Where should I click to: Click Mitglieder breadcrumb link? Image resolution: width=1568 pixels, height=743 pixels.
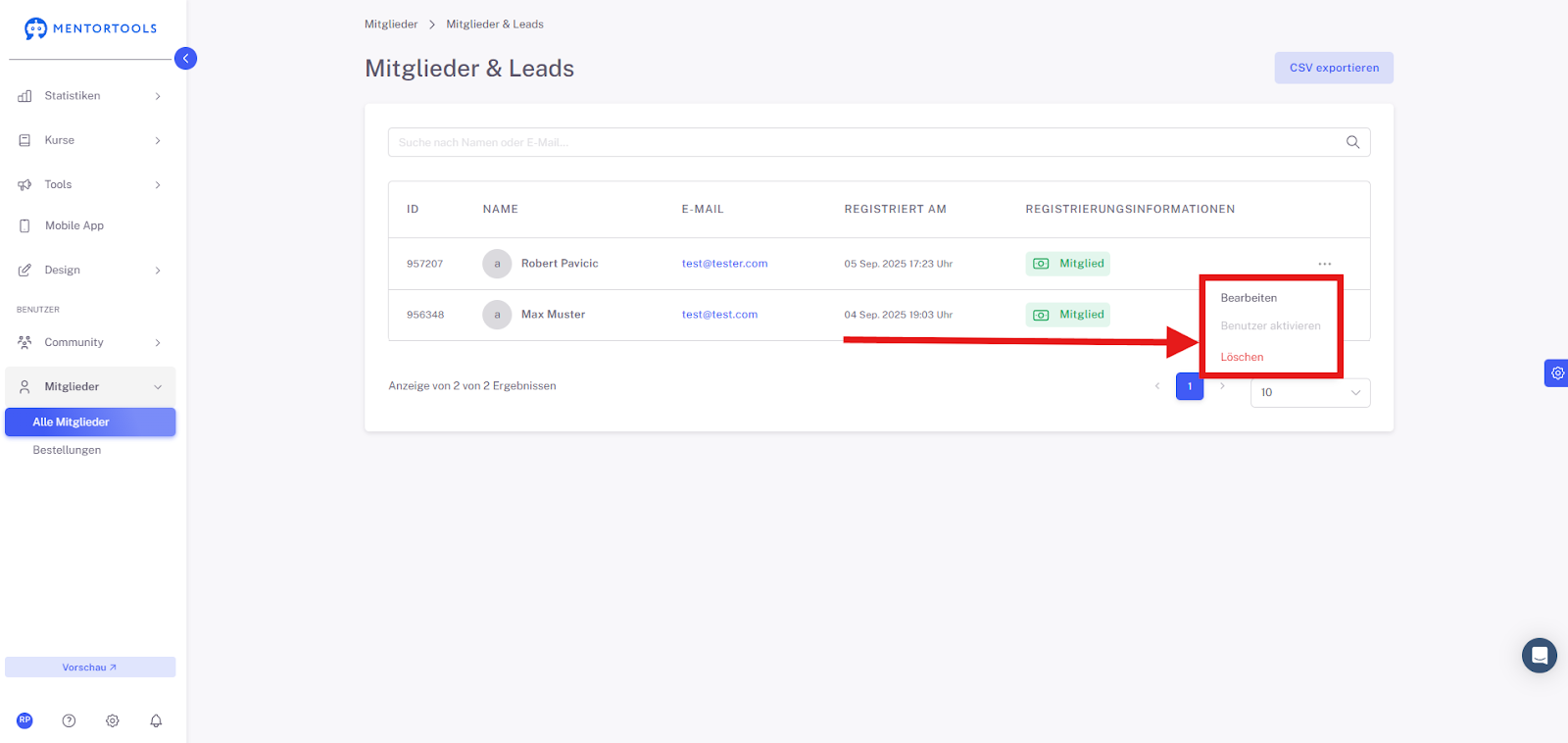[x=391, y=25]
